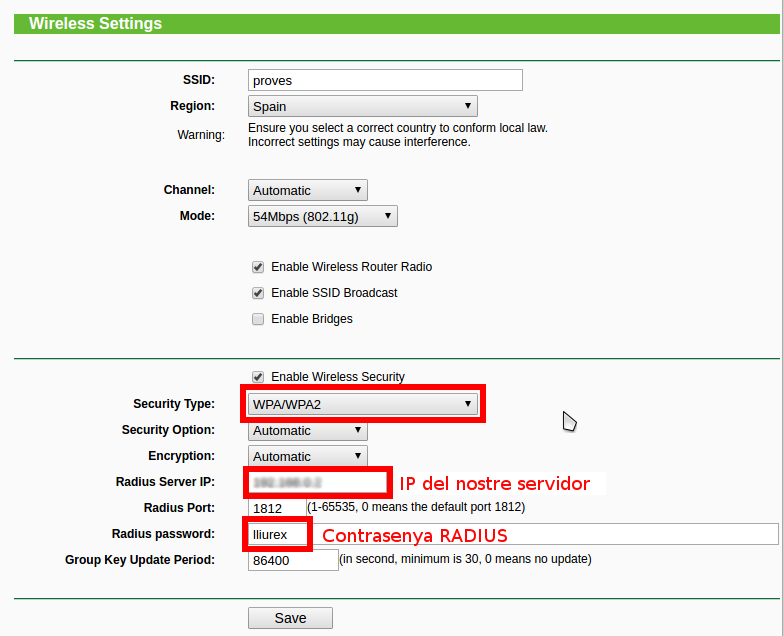Open the Mode dropdown showing 54Mbps (802.11g)
Image resolution: width=784 pixels, height=636 pixels.
coord(322,216)
